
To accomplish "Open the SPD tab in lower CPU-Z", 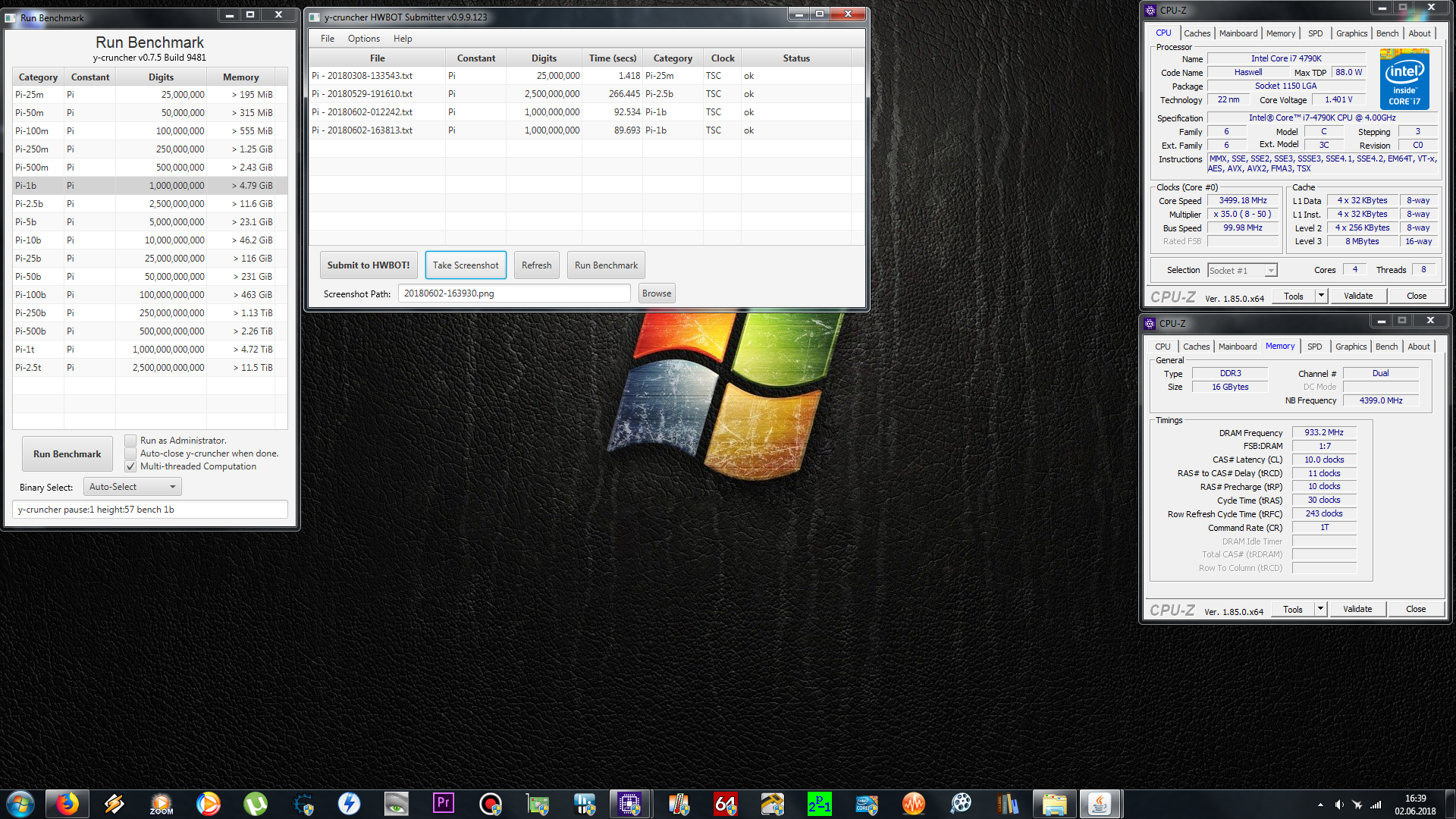I will pyautogui.click(x=1314, y=347).
